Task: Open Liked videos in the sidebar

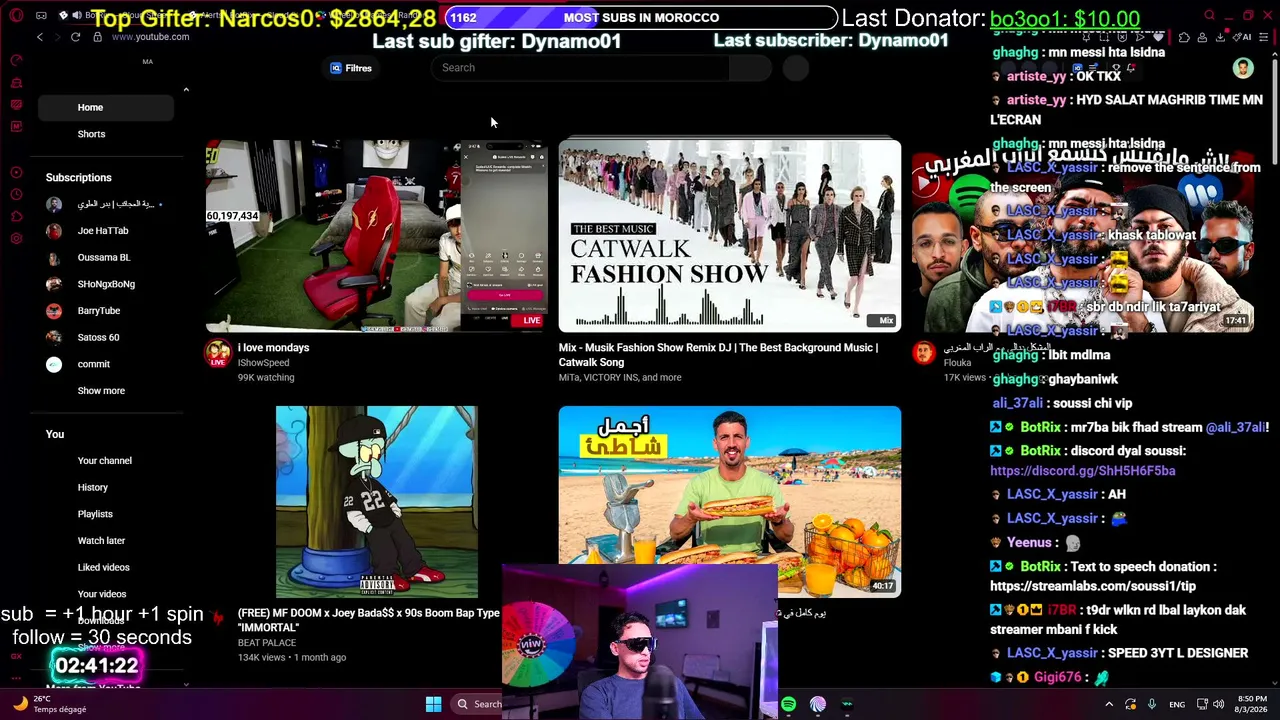Action: [104, 568]
